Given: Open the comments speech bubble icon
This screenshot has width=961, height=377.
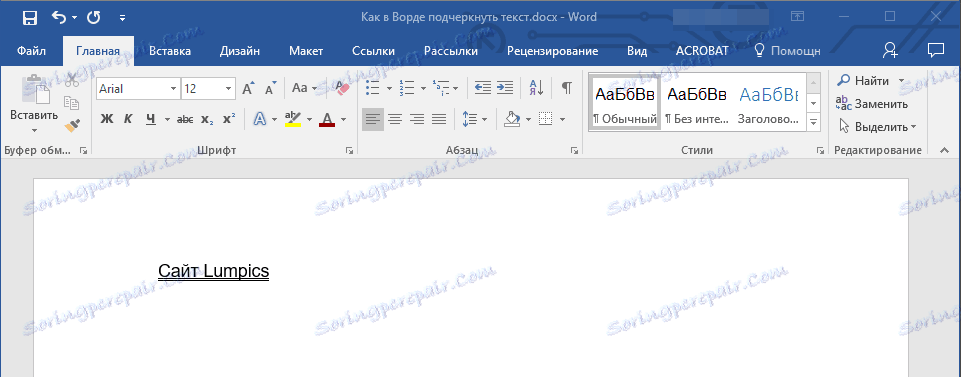Looking at the screenshot, I should [x=935, y=50].
